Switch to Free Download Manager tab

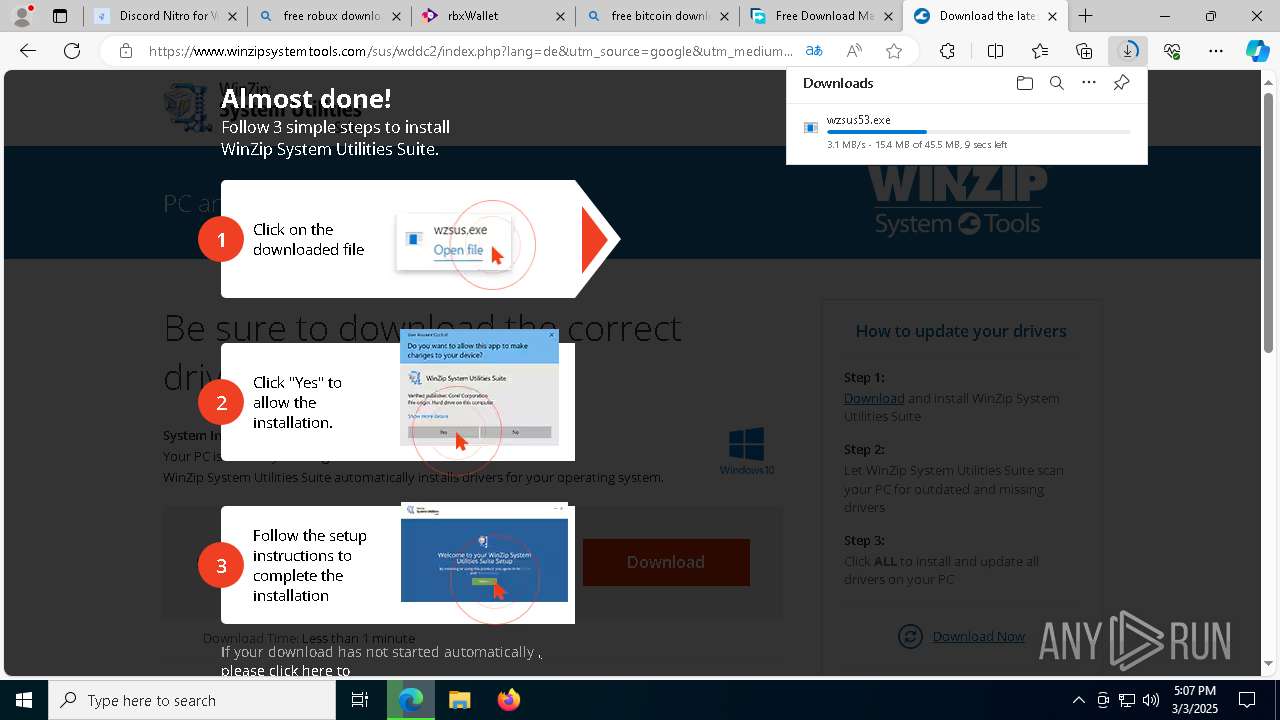click(x=821, y=16)
